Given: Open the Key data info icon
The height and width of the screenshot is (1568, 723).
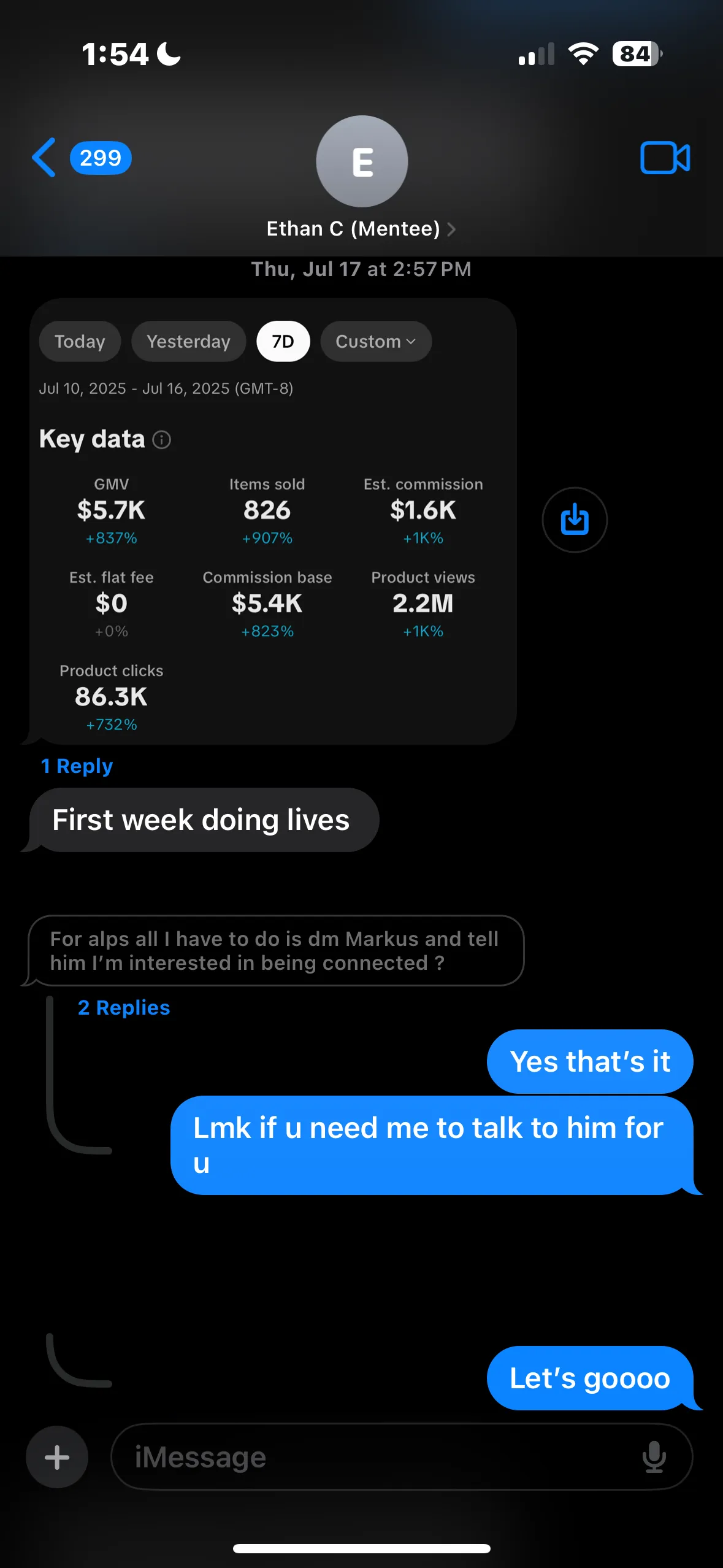Looking at the screenshot, I should (161, 439).
